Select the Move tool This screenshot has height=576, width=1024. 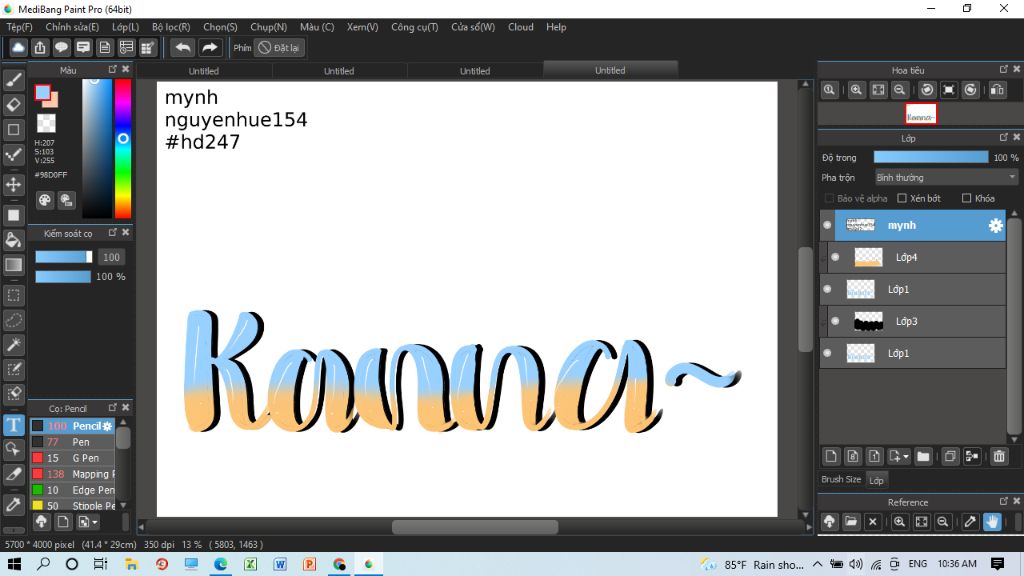[13, 185]
